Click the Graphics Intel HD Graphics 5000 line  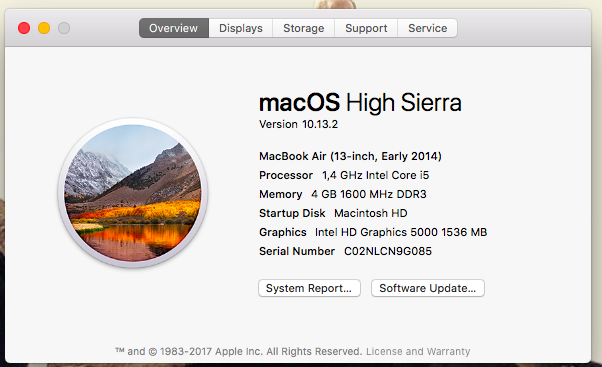(x=373, y=232)
